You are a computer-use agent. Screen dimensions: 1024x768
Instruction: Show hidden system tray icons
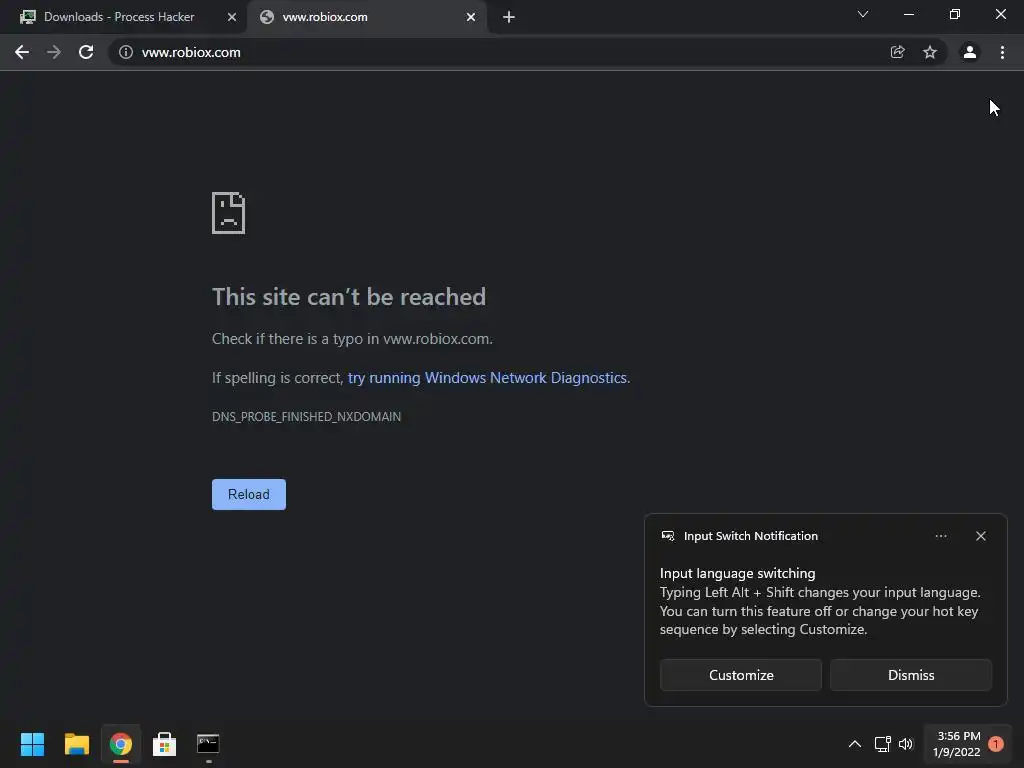[855, 744]
